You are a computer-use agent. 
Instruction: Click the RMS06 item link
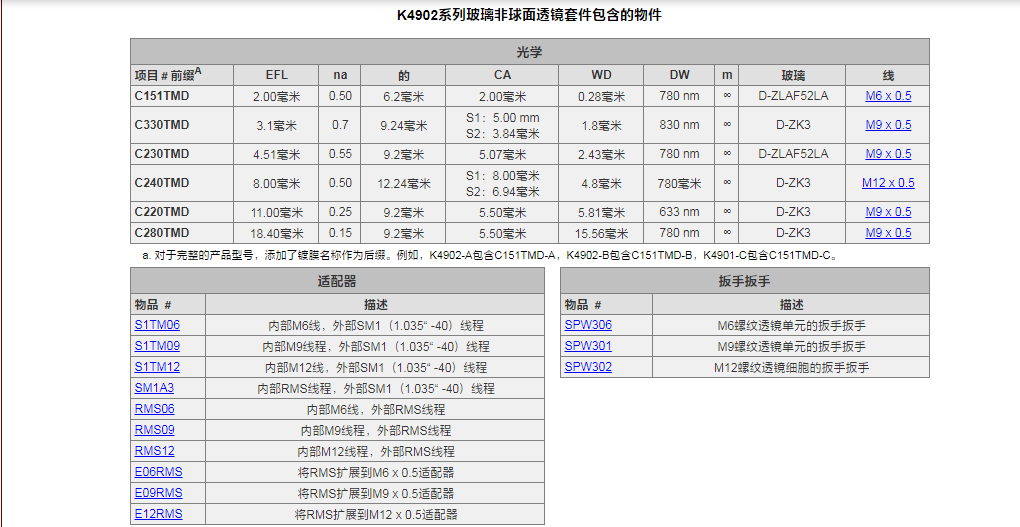[154, 409]
